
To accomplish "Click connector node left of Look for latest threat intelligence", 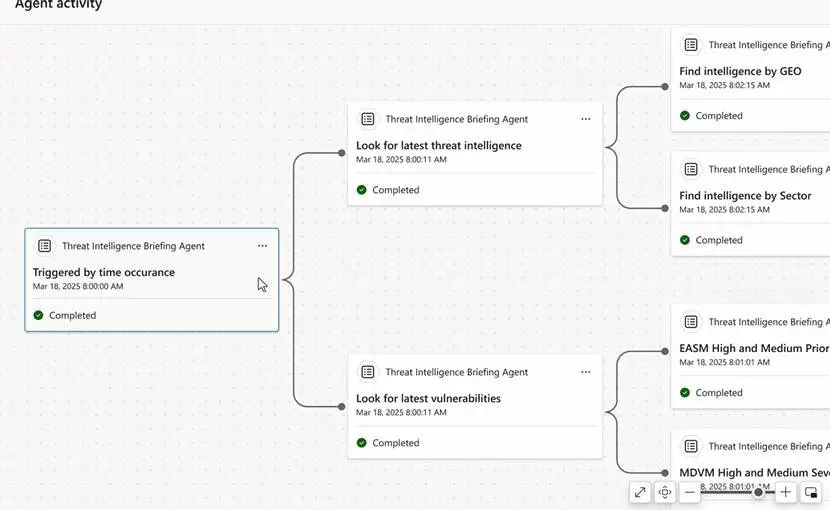I will coord(341,153).
